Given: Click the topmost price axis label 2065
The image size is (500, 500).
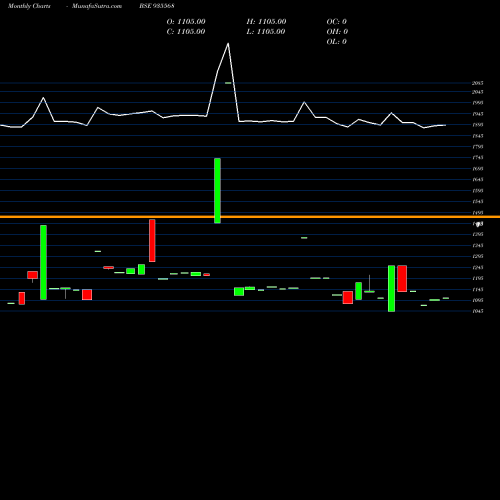Looking at the screenshot, I should 478,83.
